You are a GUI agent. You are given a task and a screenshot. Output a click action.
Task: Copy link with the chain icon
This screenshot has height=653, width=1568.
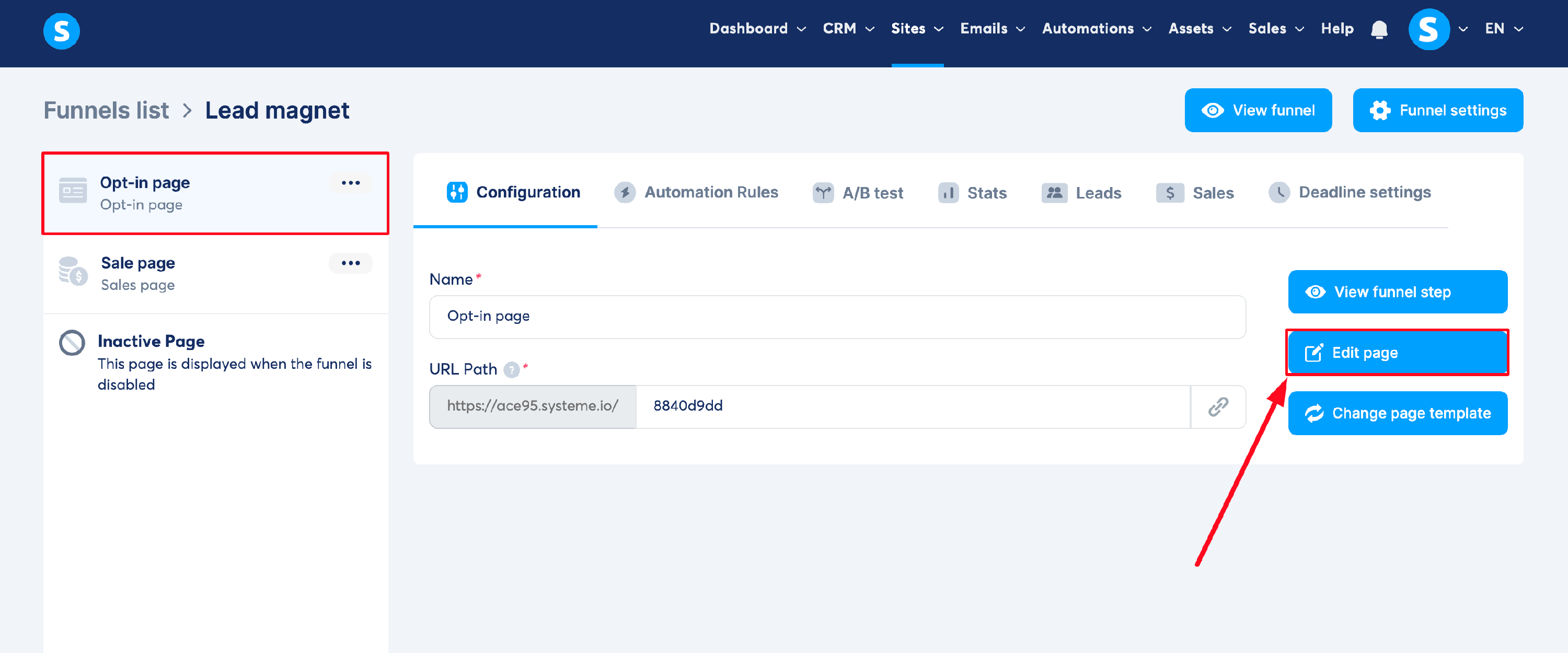pyautogui.click(x=1217, y=406)
